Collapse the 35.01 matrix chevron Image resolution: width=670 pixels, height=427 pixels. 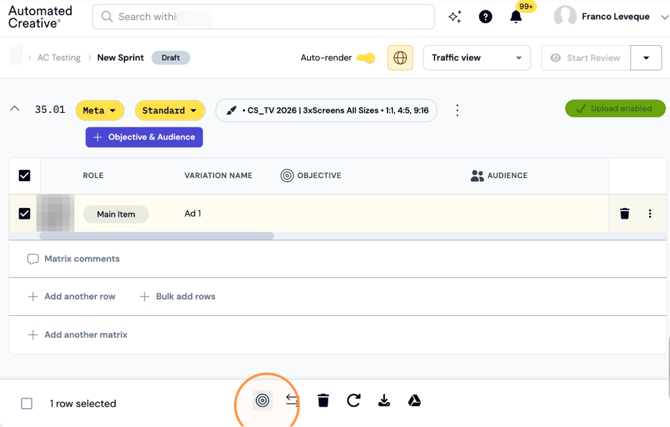[x=15, y=109]
